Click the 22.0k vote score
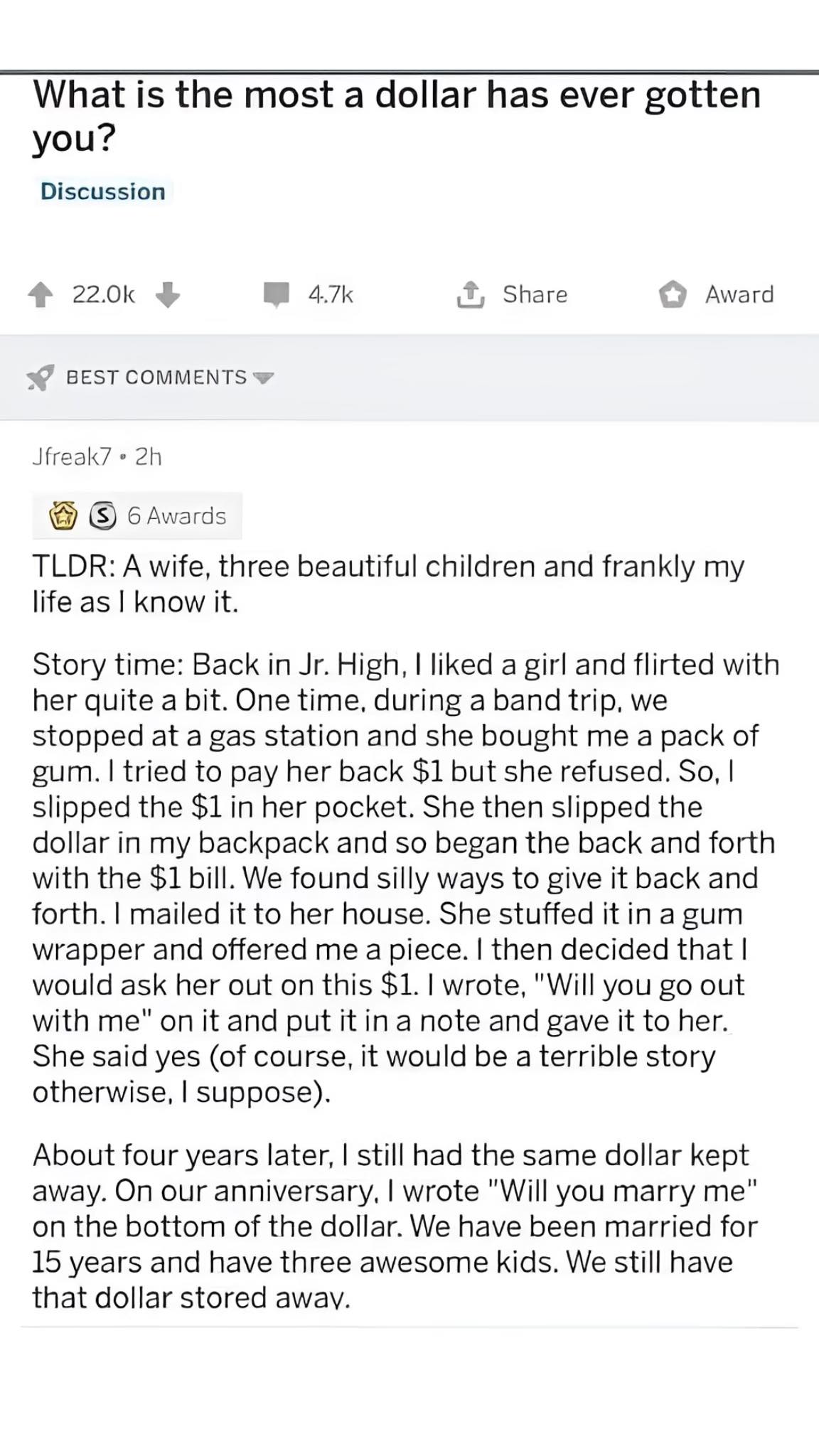Viewport: 819px width, 1456px height. [104, 294]
